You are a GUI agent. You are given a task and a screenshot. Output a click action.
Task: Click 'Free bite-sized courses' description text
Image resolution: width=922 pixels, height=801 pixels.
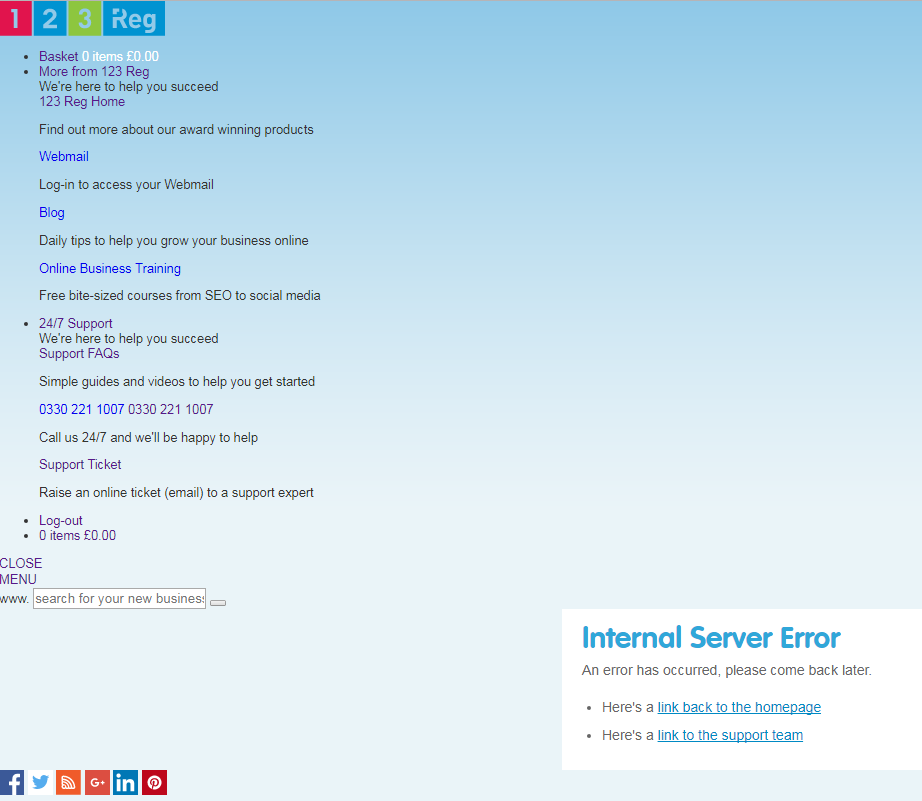click(x=180, y=296)
